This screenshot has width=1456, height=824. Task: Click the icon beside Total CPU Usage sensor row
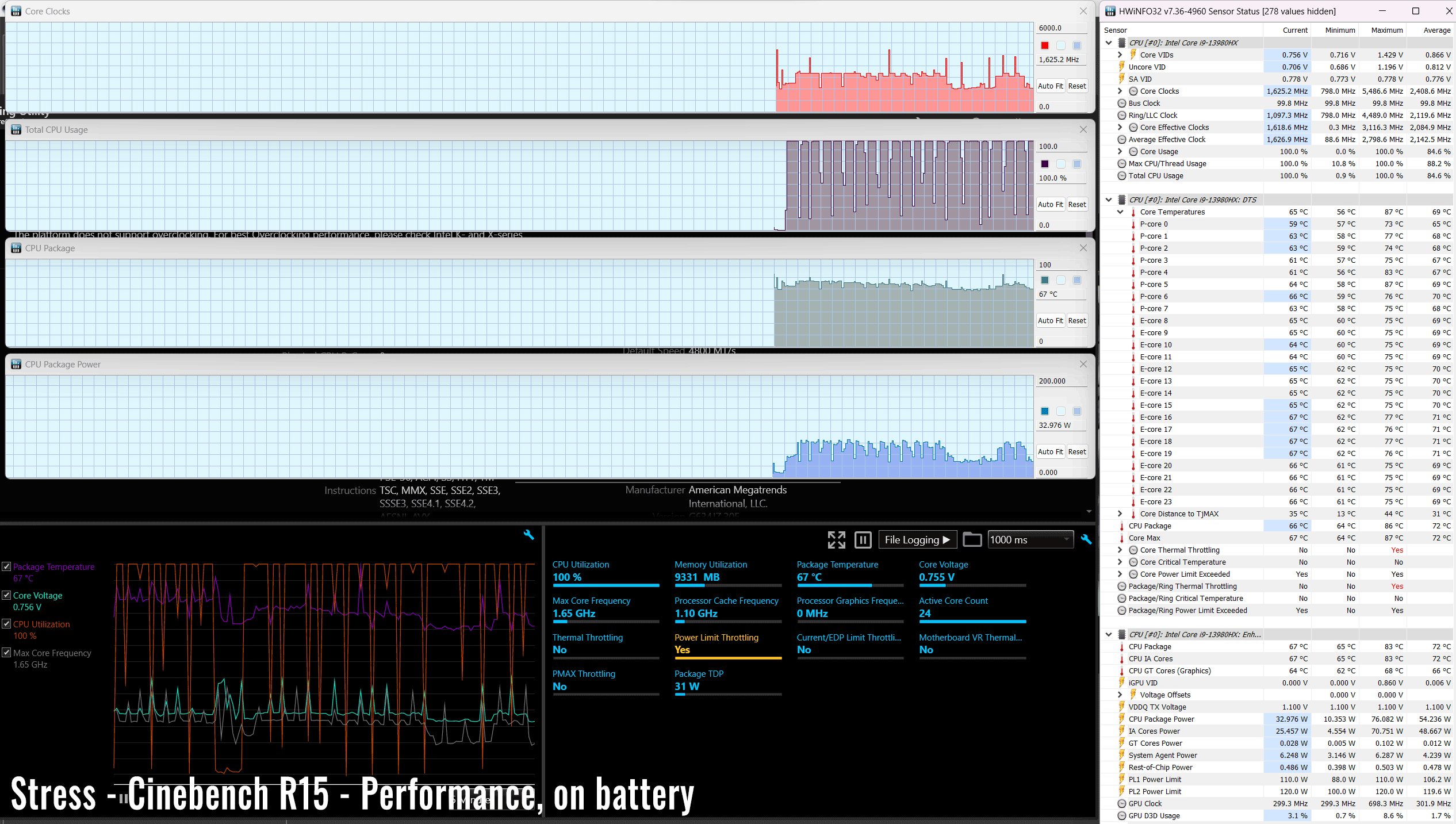(x=1121, y=175)
